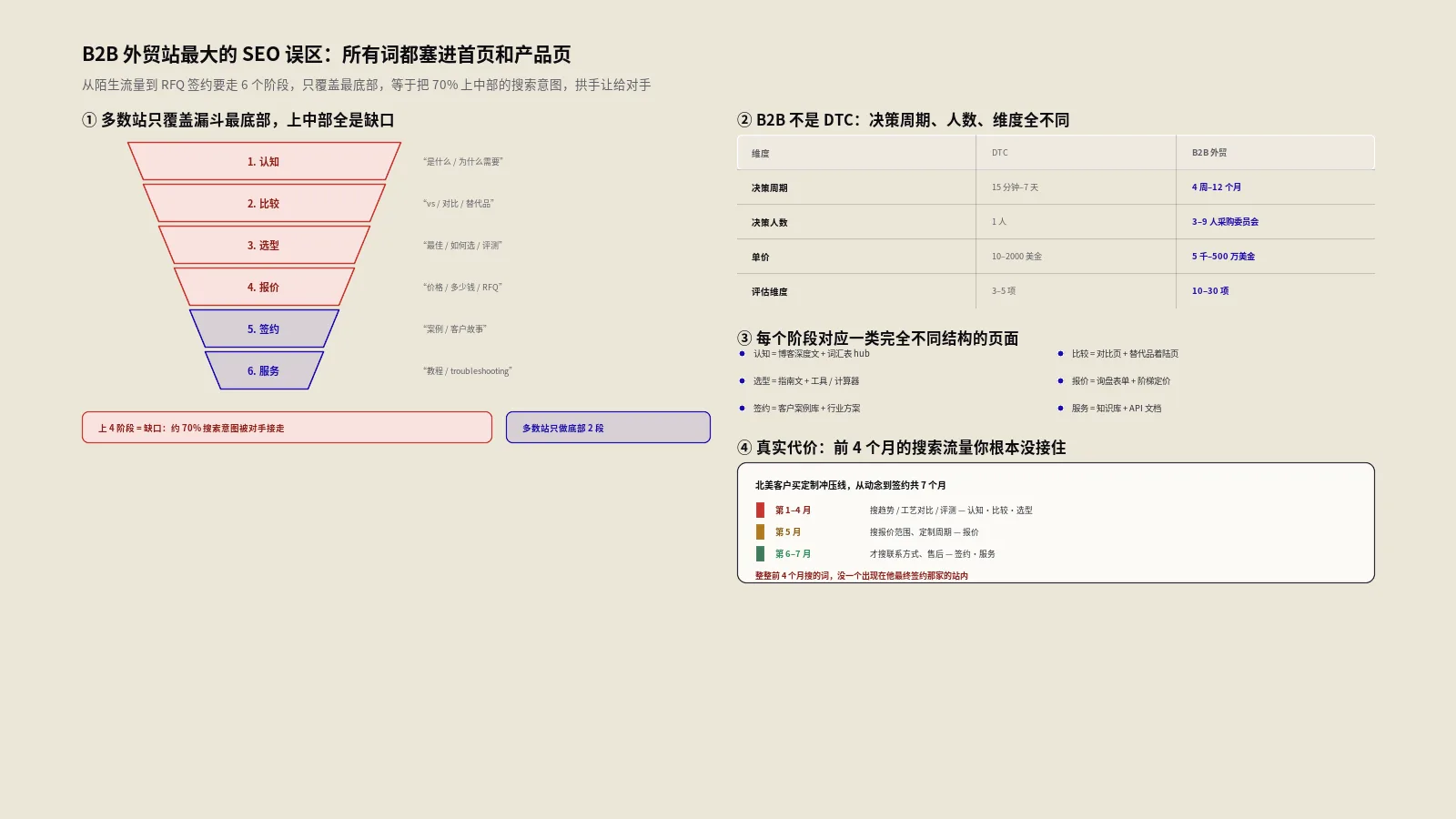Select the 决策人数 row label
This screenshot has height=819, width=1456.
770,223
